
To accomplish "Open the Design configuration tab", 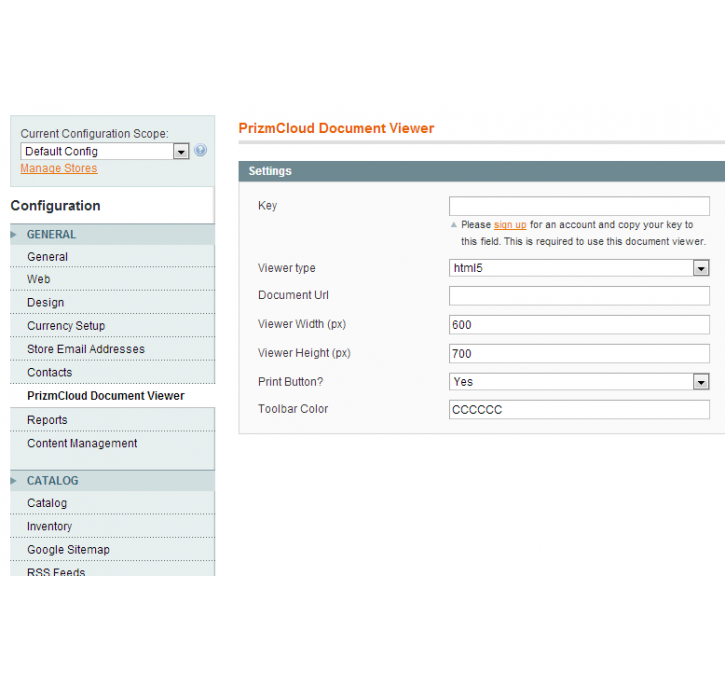I will [x=112, y=302].
